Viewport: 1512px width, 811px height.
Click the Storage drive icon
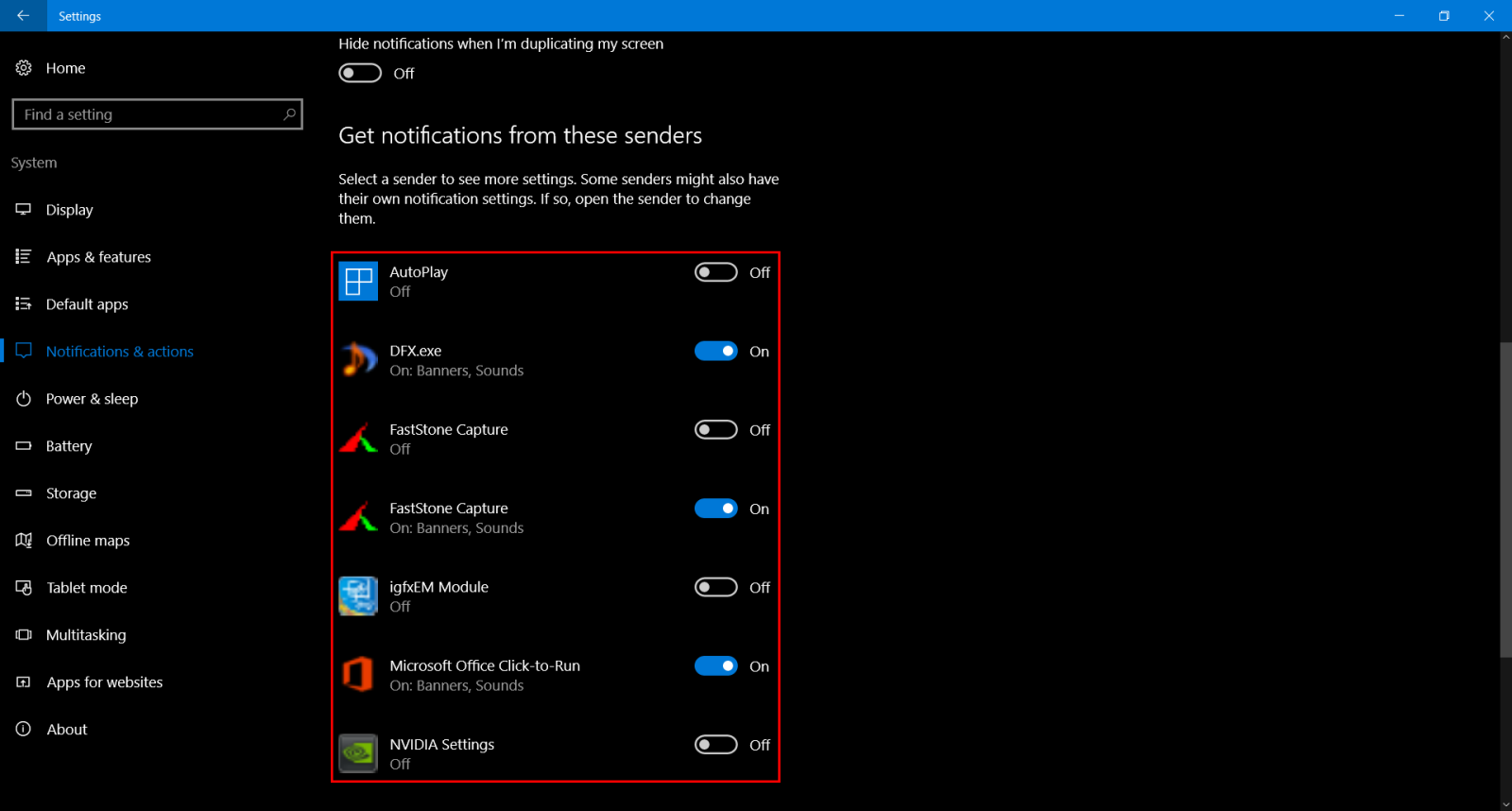[24, 493]
